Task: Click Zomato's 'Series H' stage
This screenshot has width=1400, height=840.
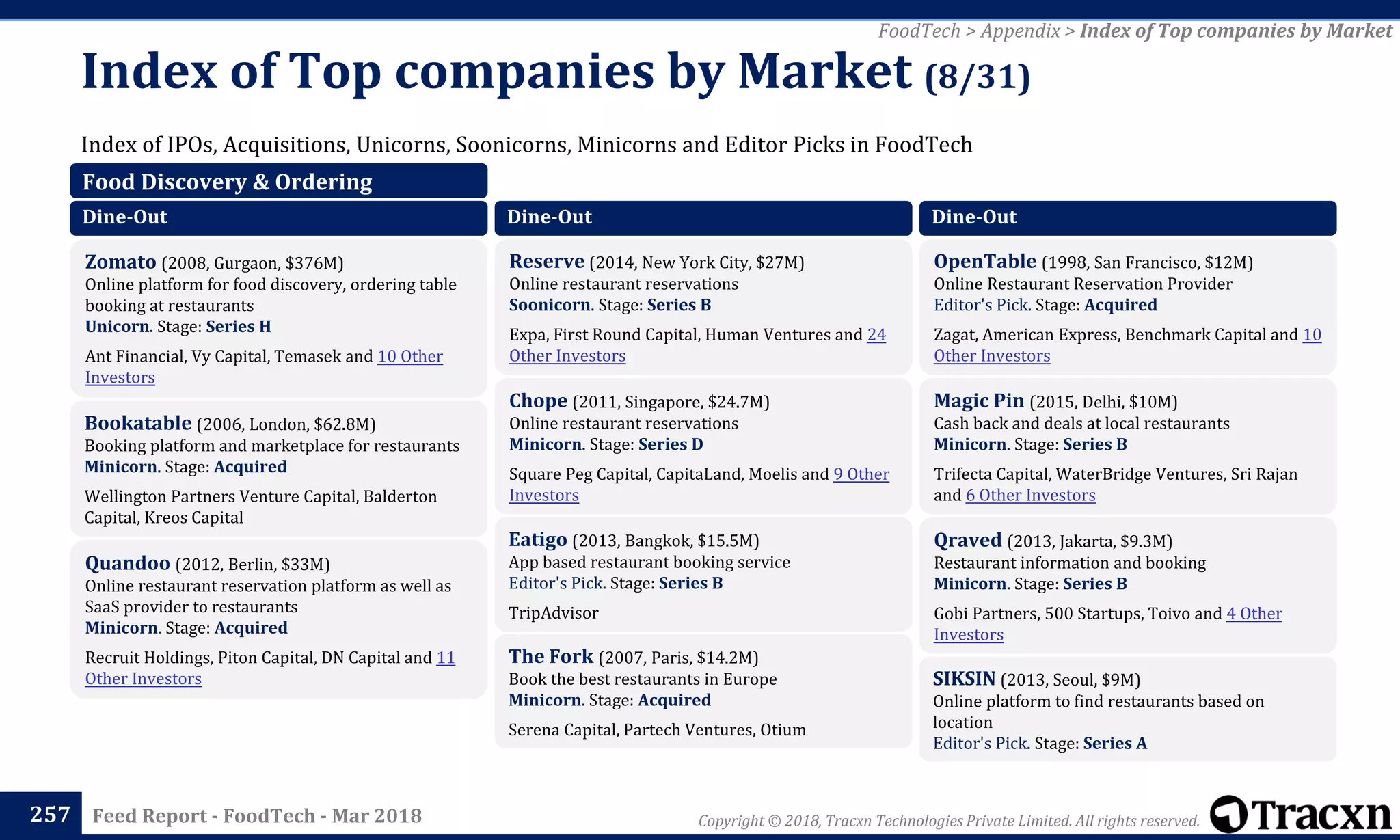Action: (x=239, y=327)
